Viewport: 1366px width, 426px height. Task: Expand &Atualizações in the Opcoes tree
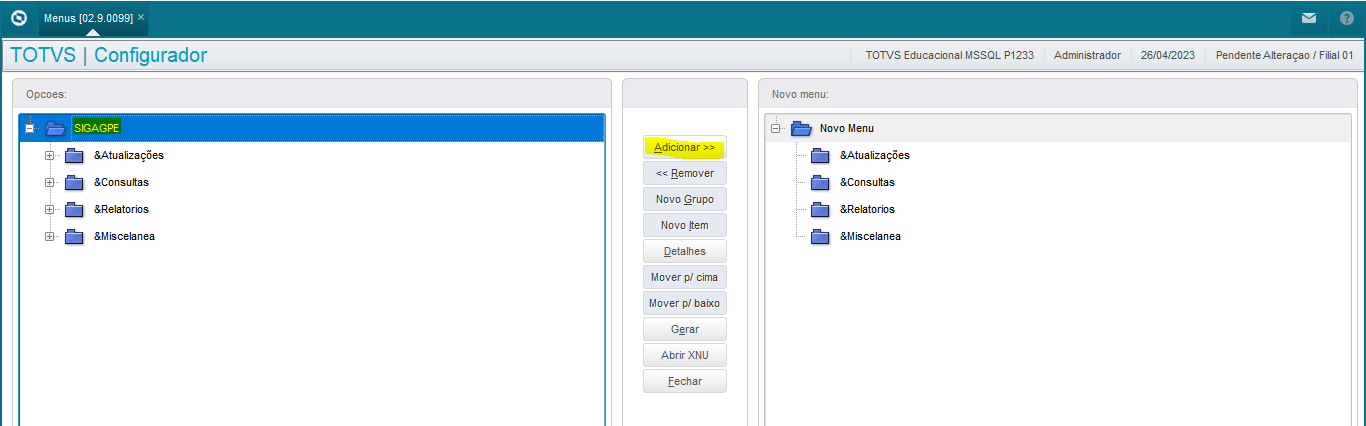(49, 155)
